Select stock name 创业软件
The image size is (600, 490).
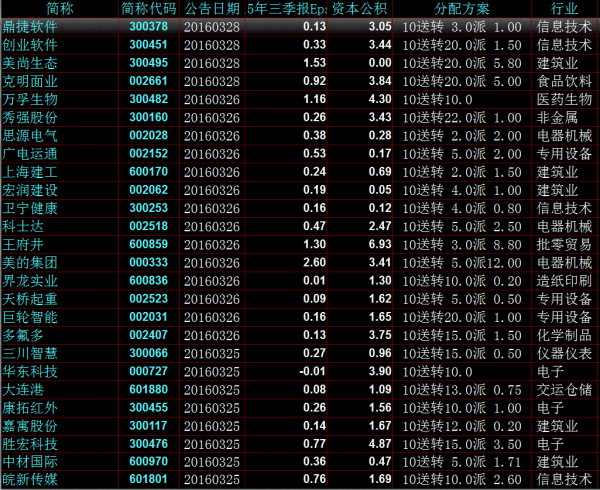coord(30,45)
